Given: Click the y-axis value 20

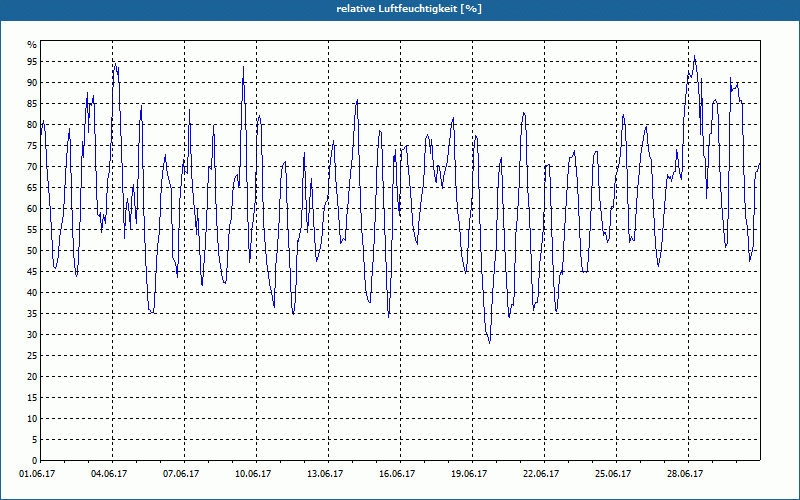Looking at the screenshot, I should [32, 377].
